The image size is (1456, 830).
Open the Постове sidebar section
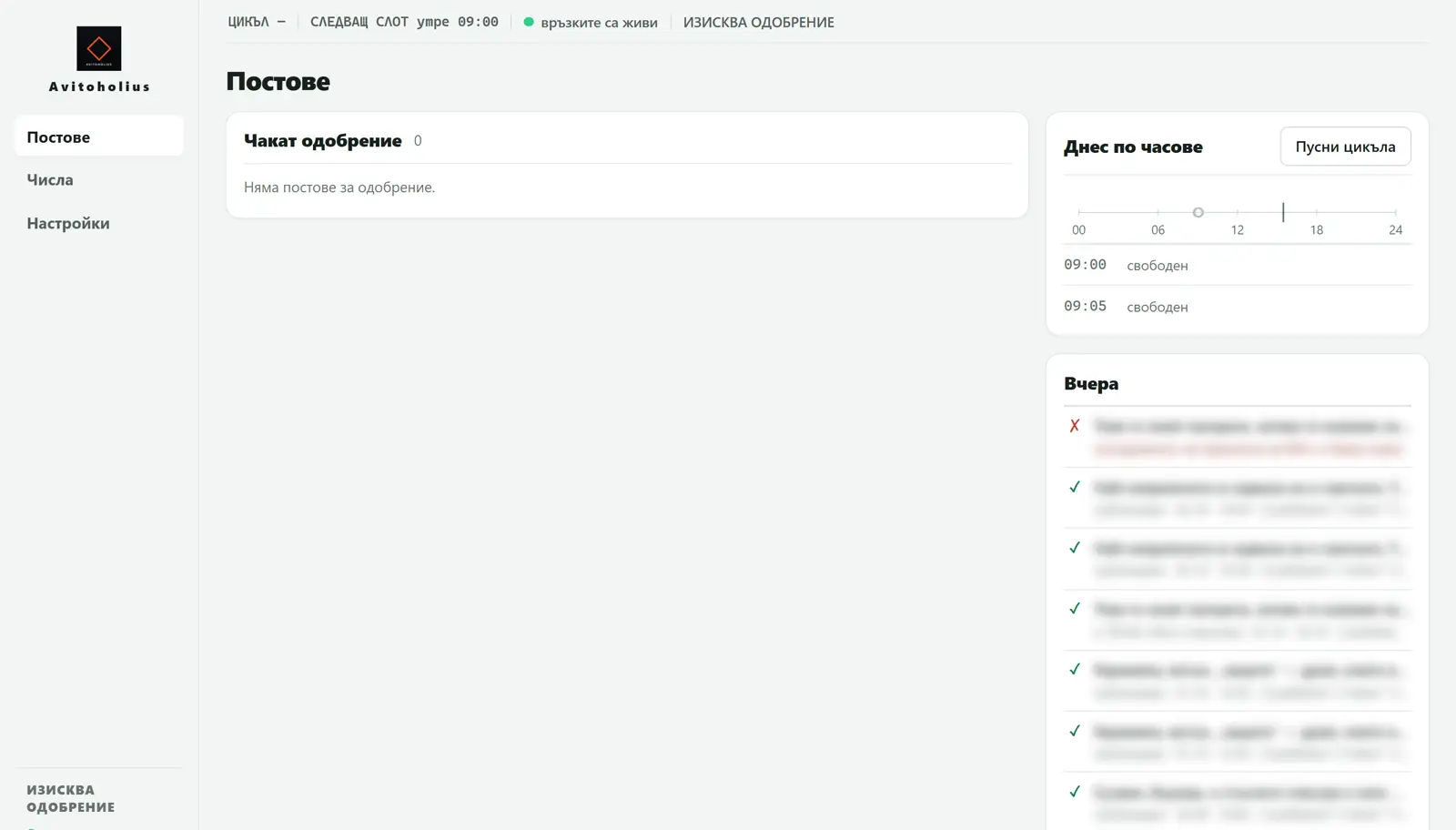click(x=99, y=137)
